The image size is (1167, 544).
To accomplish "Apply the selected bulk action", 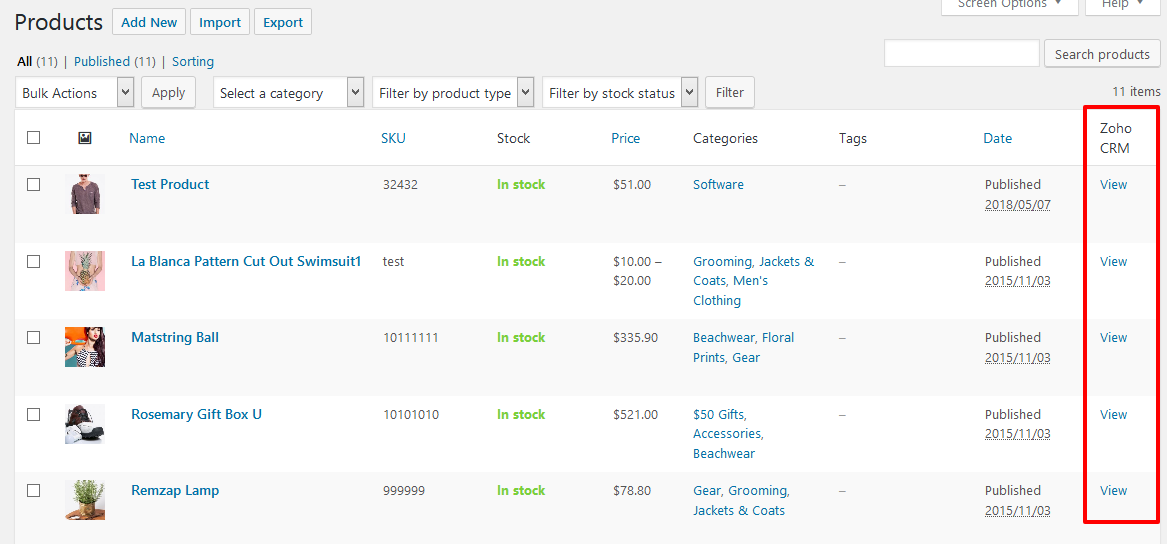I will (168, 93).
